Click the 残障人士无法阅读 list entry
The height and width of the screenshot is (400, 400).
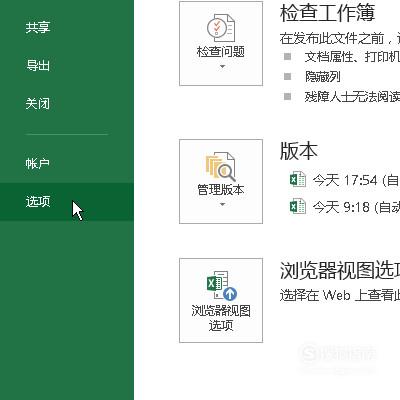tap(352, 97)
